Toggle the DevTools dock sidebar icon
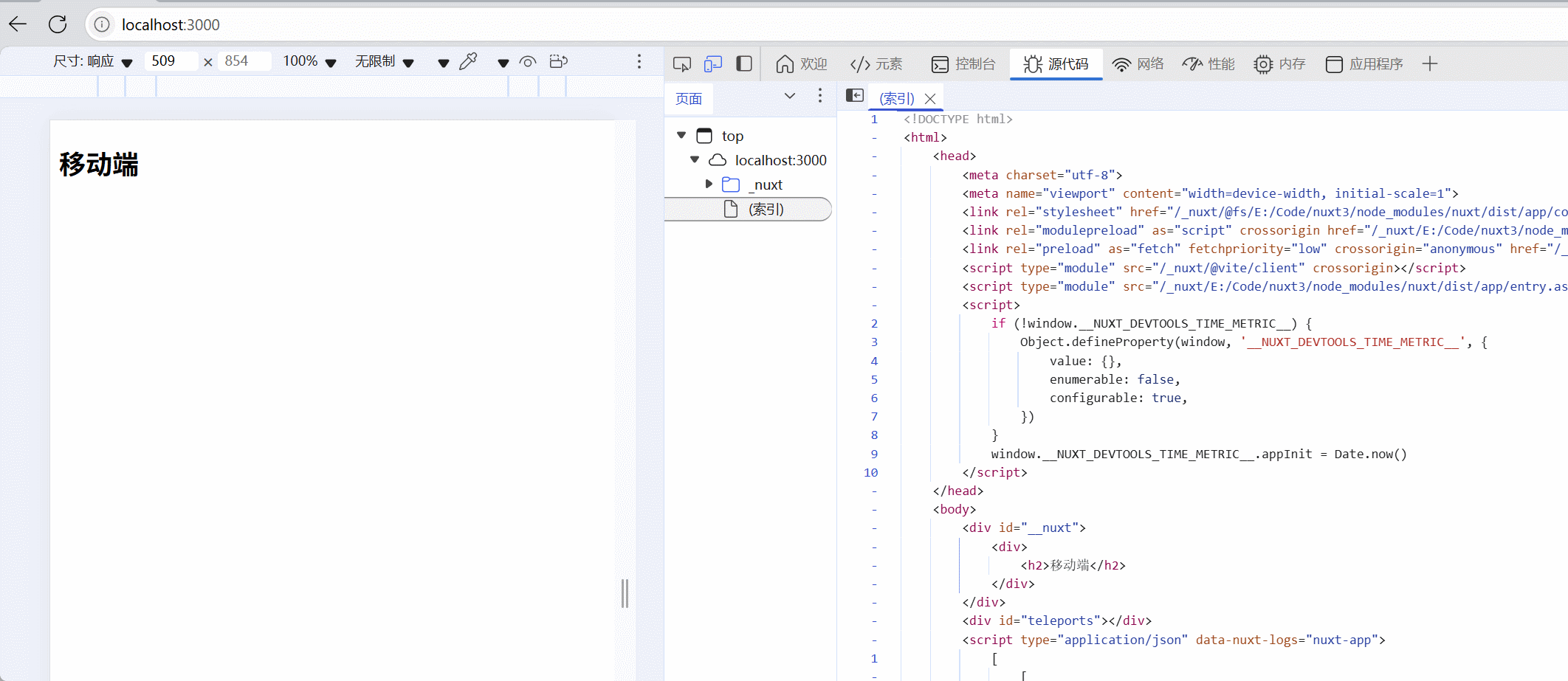1568x681 pixels. pos(744,64)
